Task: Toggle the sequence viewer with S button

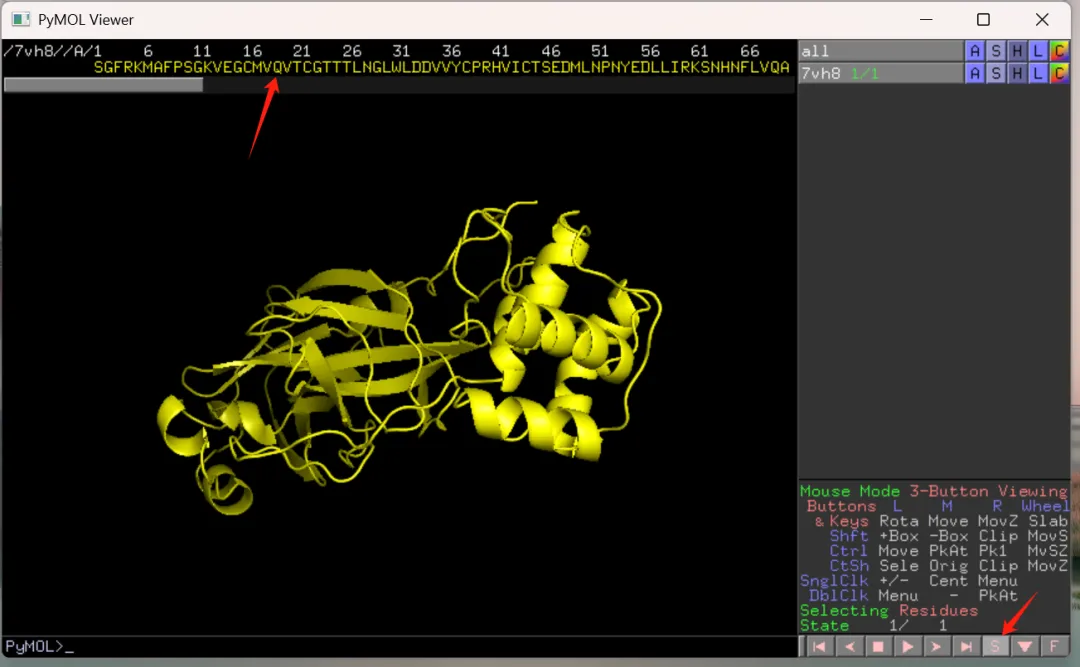Action: click(x=995, y=646)
